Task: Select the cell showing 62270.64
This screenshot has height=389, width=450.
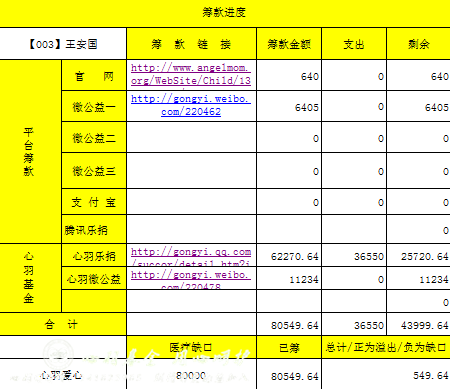Action: [289, 256]
